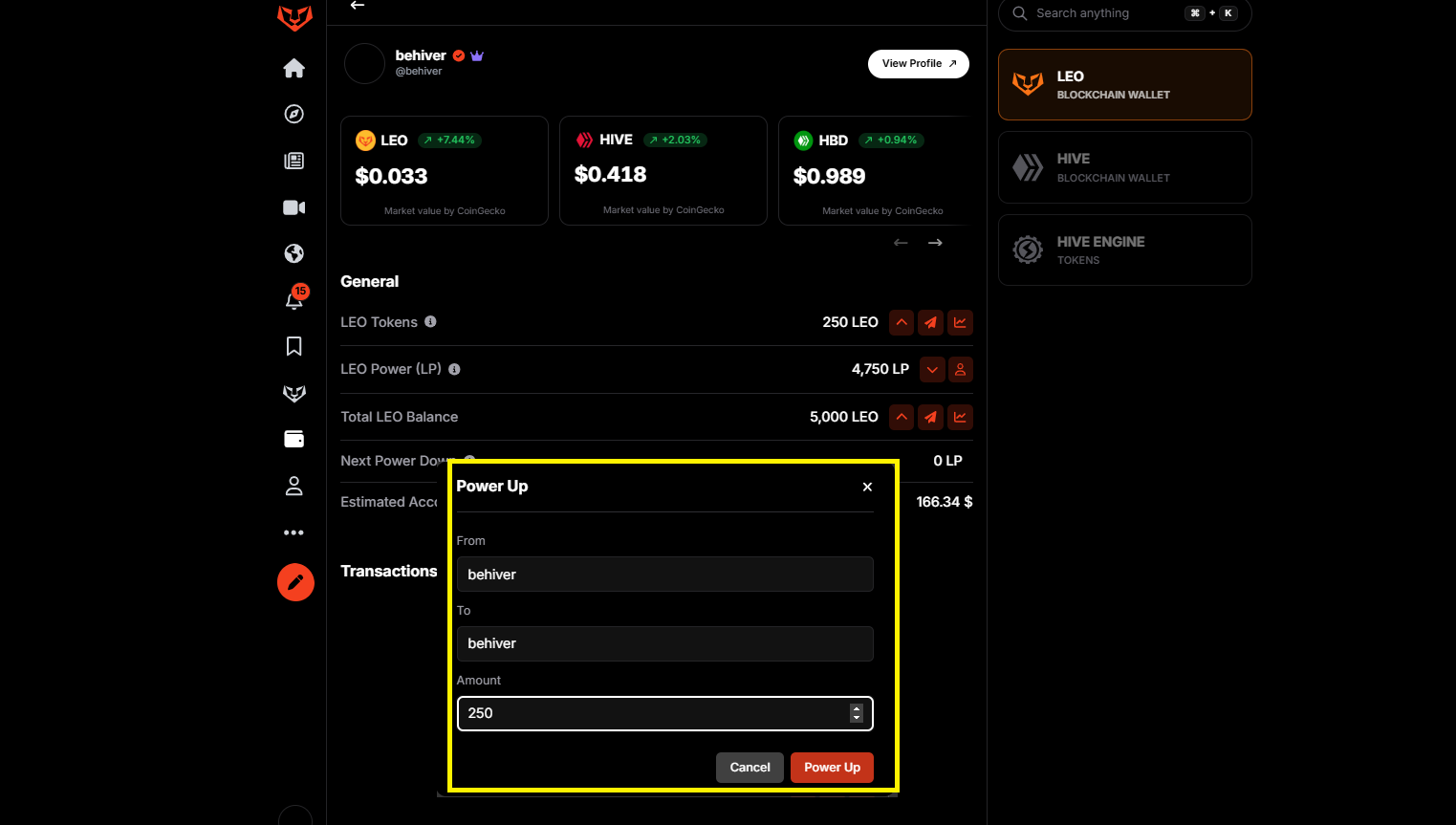Click chart icon in LEO Tokens row
The width and height of the screenshot is (1456, 825).
[x=960, y=322]
